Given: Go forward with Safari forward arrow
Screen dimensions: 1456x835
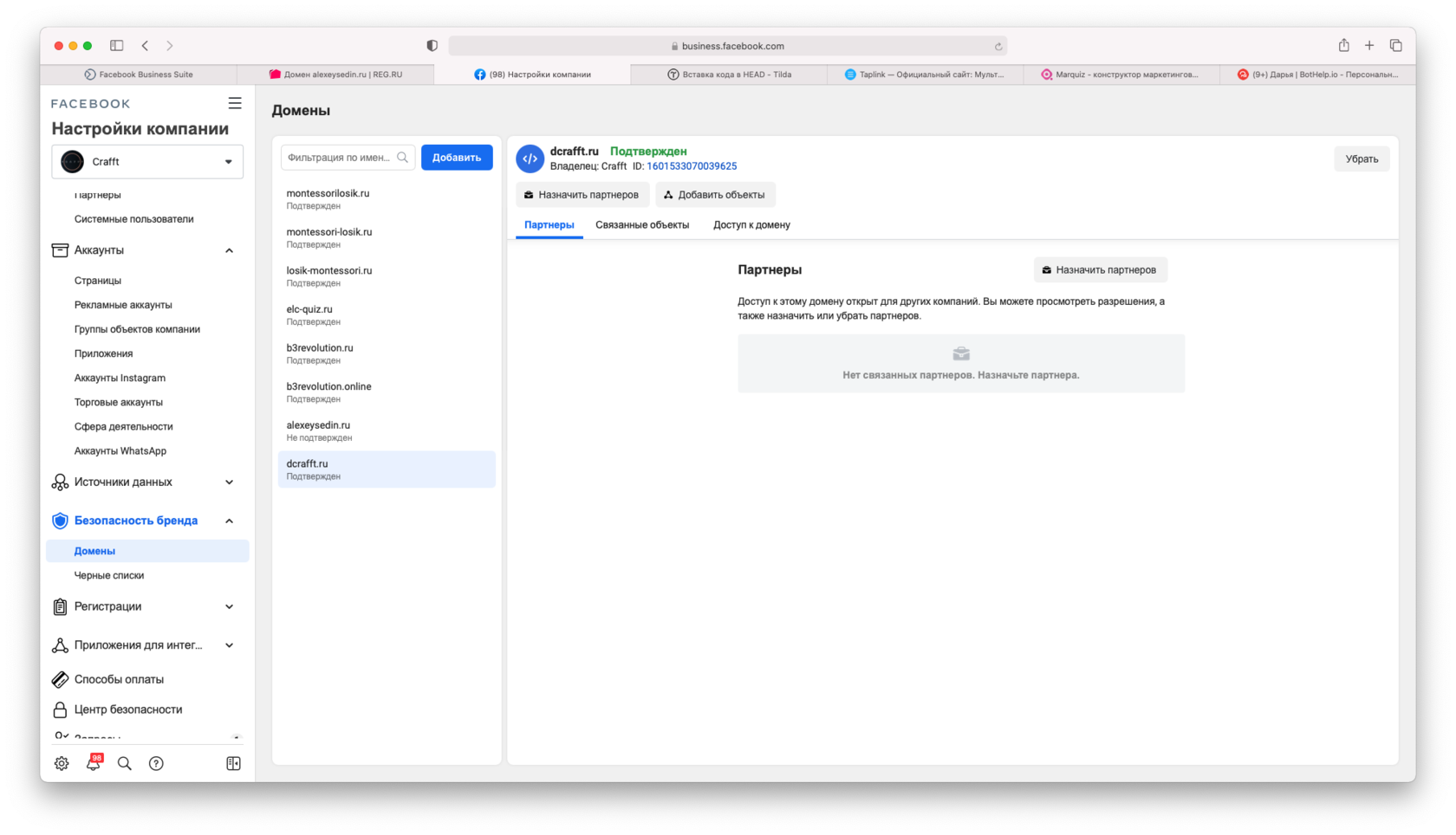Looking at the screenshot, I should [170, 45].
